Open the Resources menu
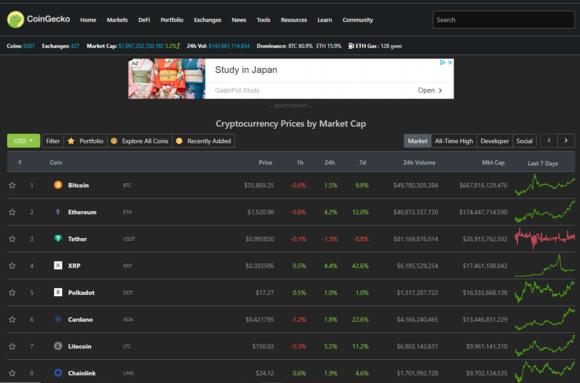The height and width of the screenshot is (383, 580). coord(294,20)
